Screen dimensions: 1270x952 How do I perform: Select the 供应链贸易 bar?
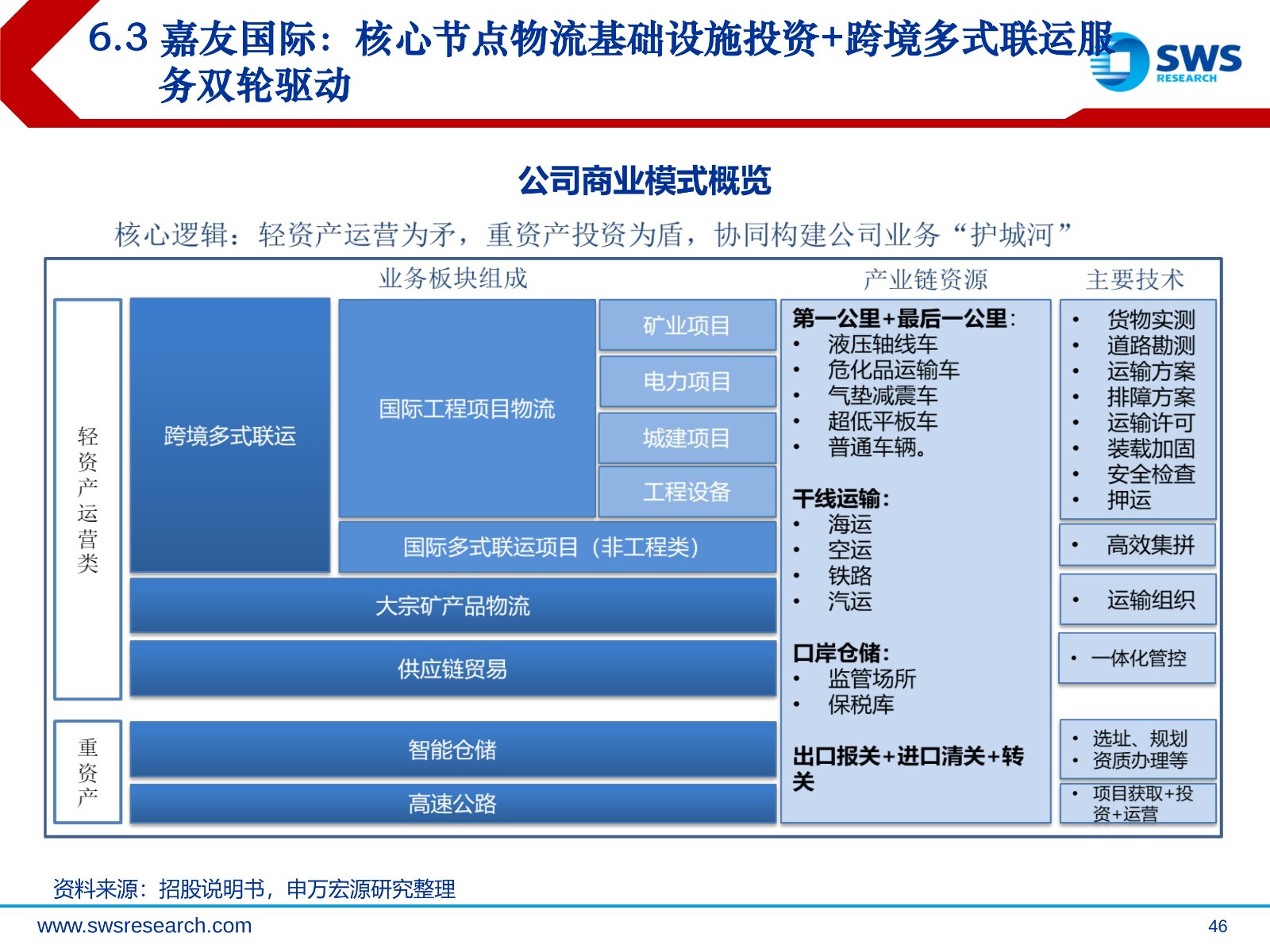tap(452, 669)
